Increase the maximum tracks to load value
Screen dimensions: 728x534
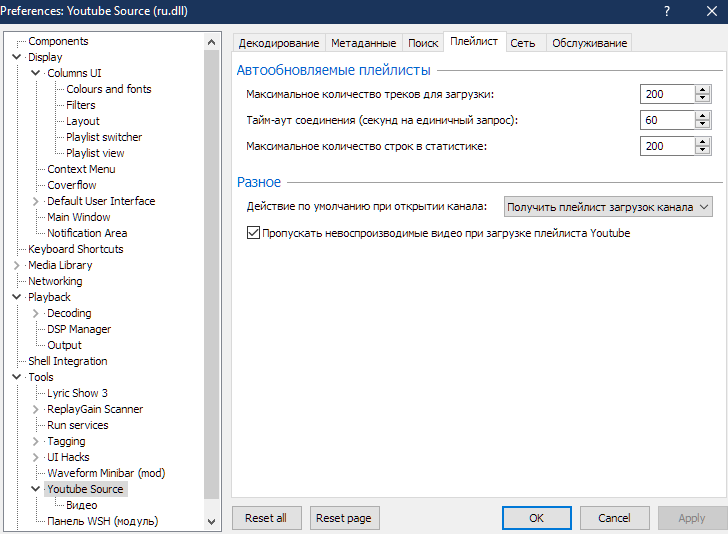point(703,89)
